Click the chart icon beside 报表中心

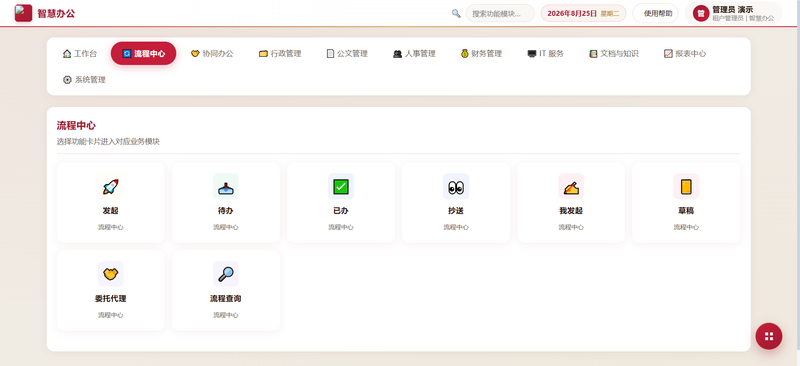[x=668, y=54]
